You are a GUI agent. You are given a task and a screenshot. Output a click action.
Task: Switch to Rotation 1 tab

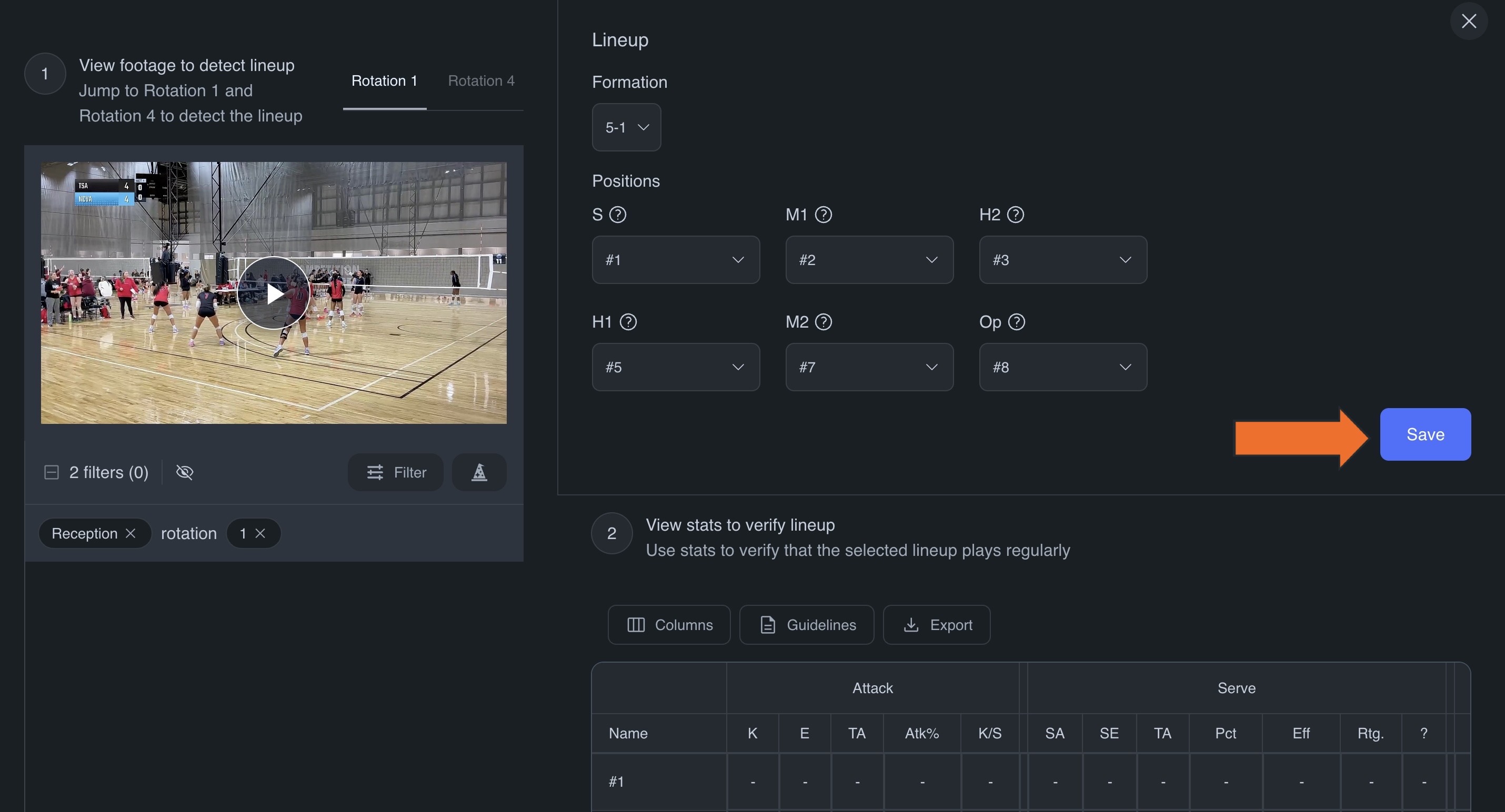click(385, 81)
